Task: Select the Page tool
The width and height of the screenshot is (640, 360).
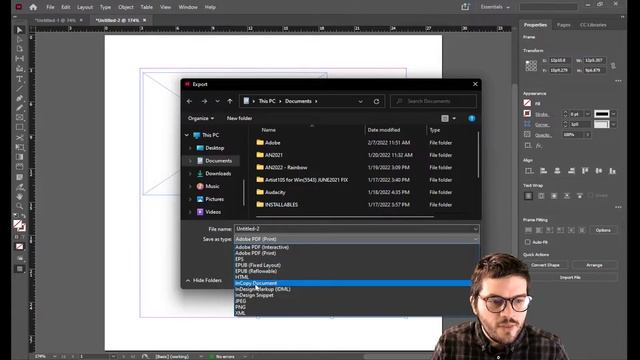Action: (x=19, y=49)
